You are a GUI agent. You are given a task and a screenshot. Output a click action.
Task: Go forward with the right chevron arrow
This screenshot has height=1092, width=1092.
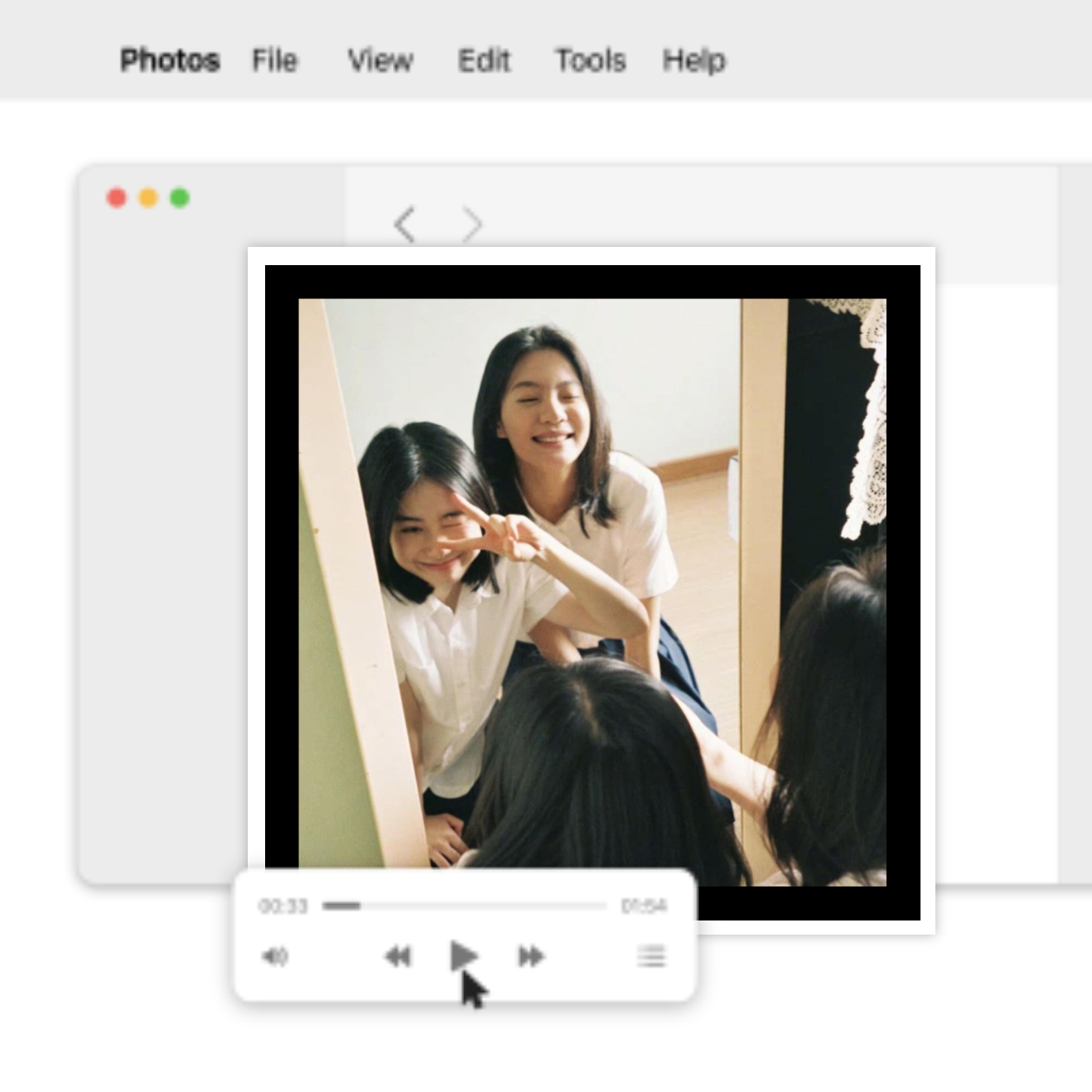click(471, 224)
